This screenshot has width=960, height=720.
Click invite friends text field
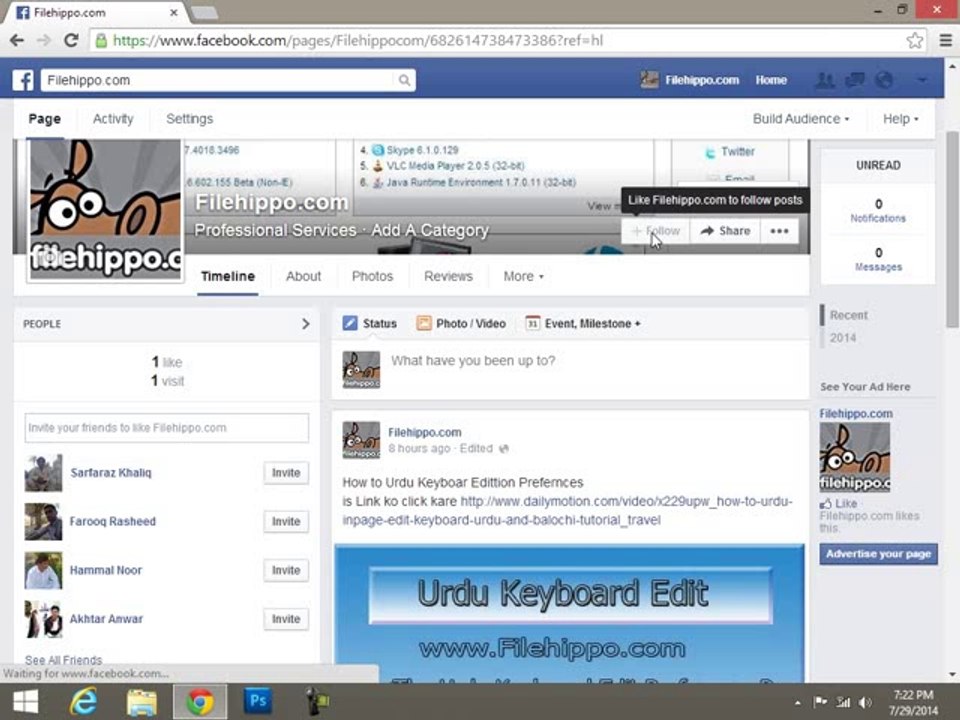point(167,428)
